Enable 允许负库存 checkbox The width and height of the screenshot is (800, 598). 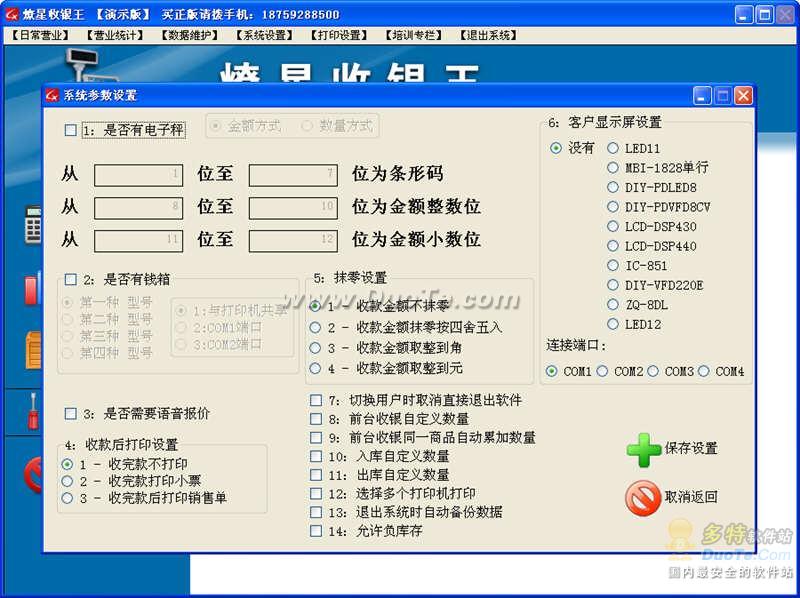(x=316, y=531)
